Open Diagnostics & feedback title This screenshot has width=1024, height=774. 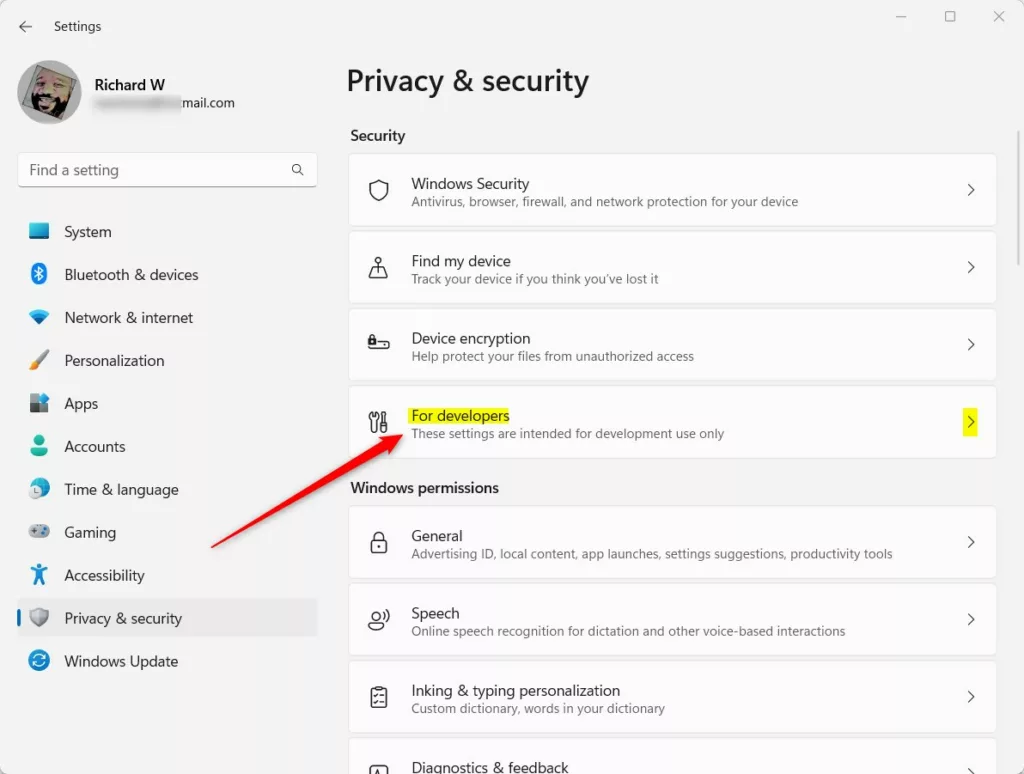490,767
